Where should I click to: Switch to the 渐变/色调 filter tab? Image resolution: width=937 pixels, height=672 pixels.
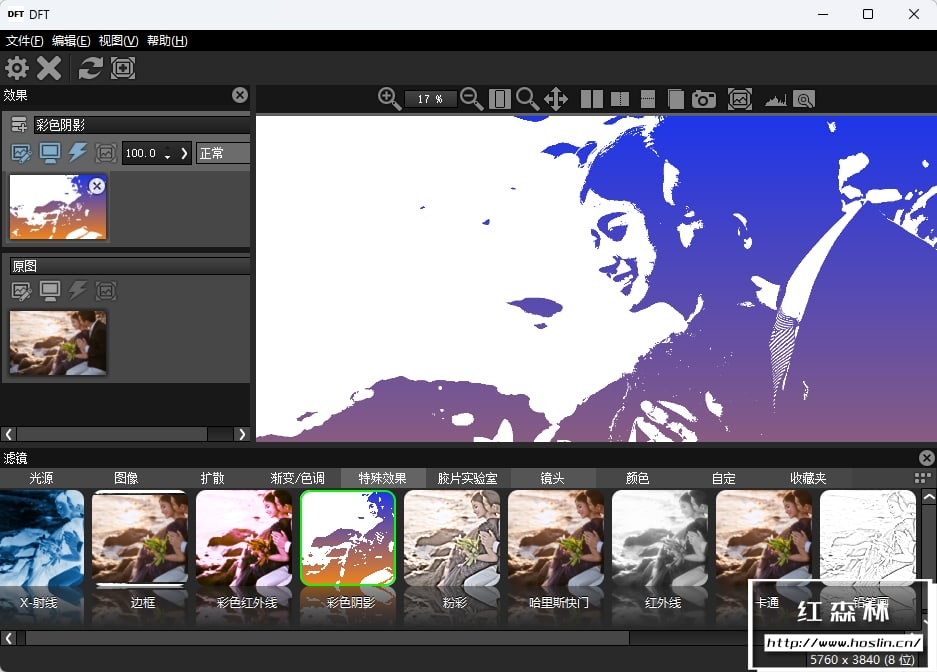pyautogui.click(x=298, y=478)
